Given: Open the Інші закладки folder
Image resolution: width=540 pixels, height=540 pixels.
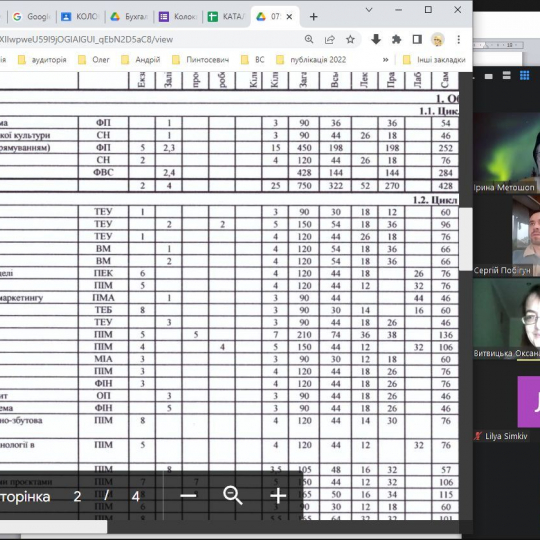Looking at the screenshot, I should [x=434, y=60].
